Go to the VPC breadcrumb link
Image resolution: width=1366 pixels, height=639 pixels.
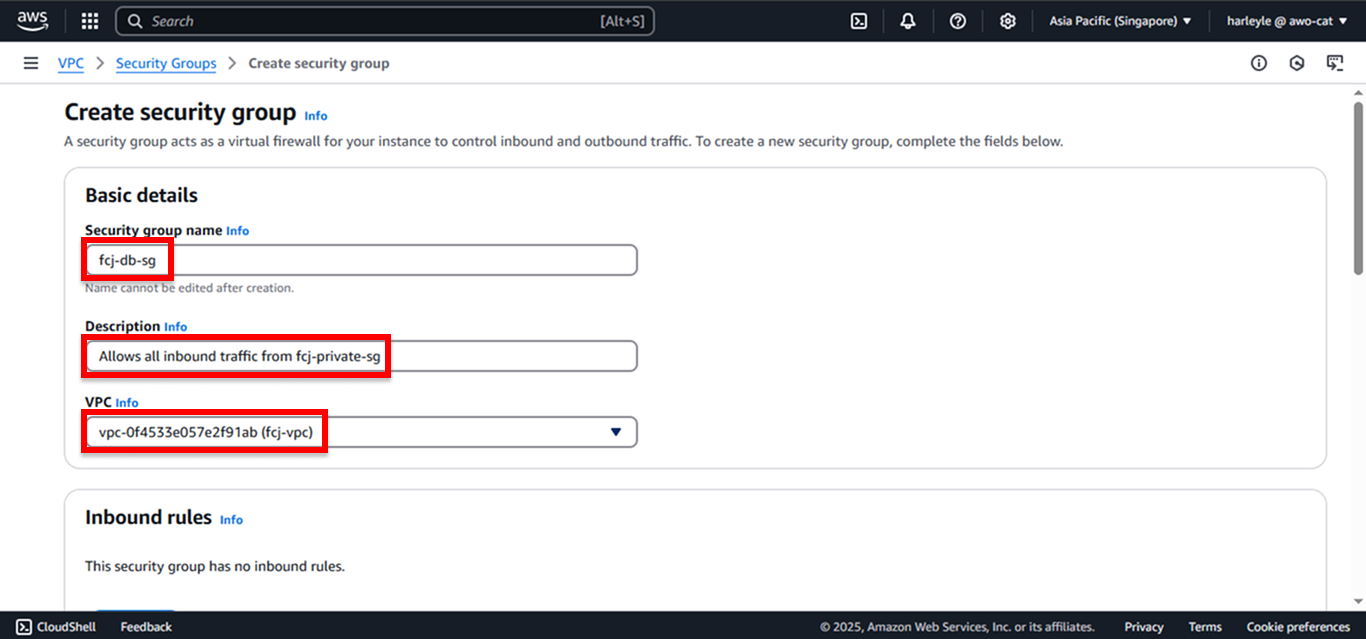[71, 63]
